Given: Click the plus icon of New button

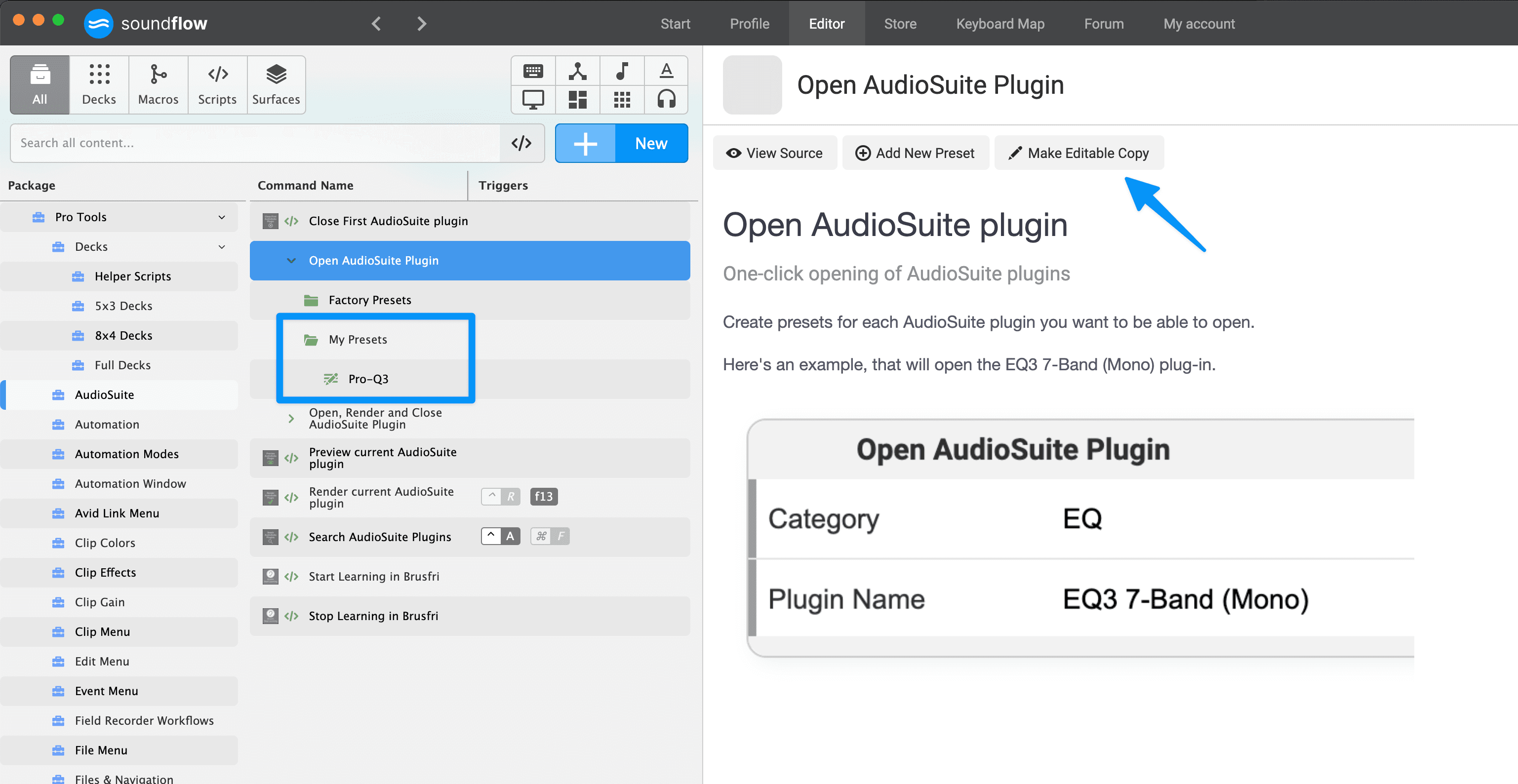Looking at the screenshot, I should click(x=585, y=143).
